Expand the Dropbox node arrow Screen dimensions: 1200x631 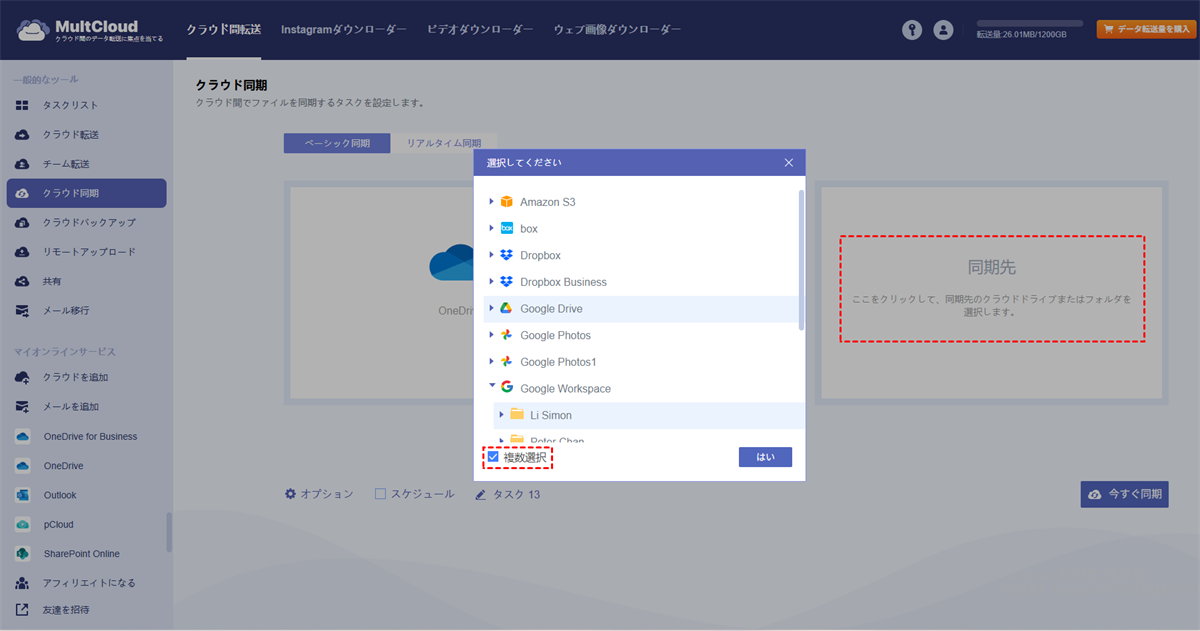tap(492, 255)
